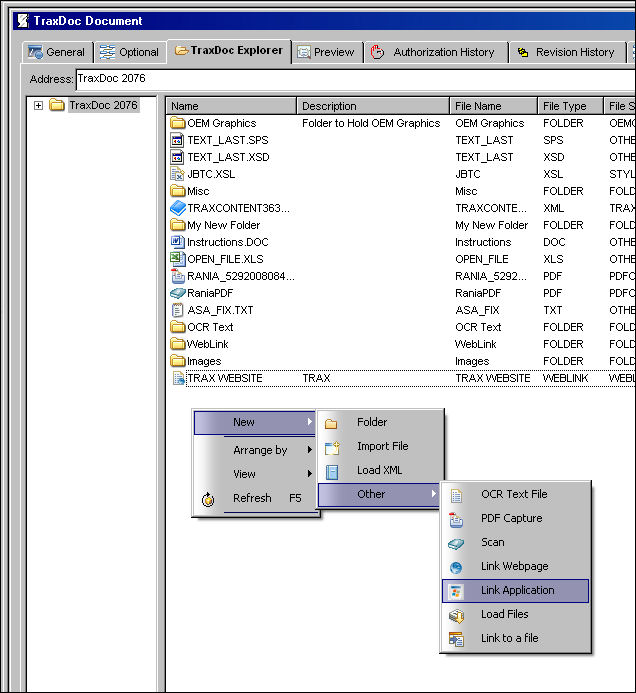Sort by the File Name column header
Screen dimensions: 636x693
pyautogui.click(x=494, y=106)
